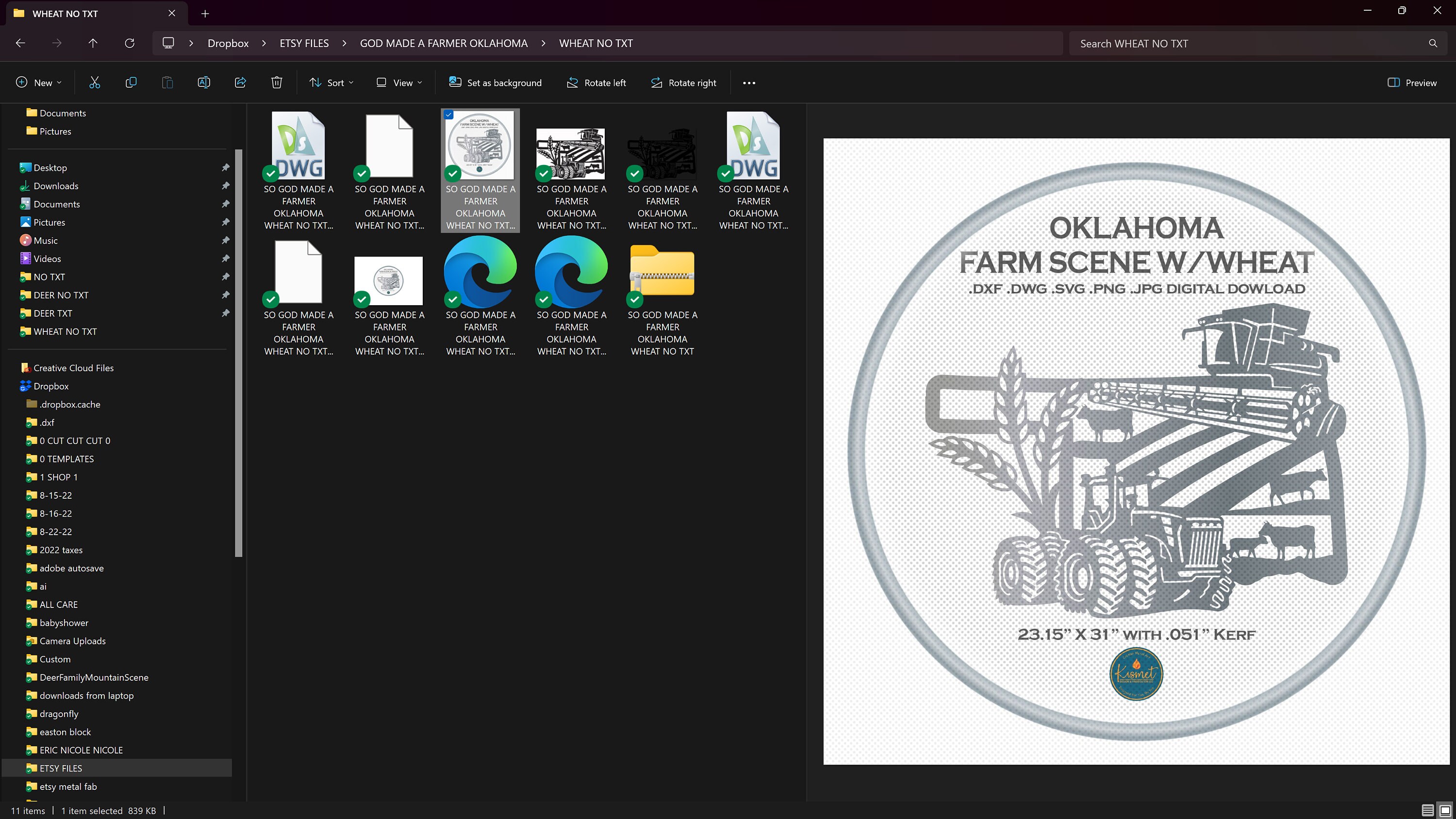Open the View dropdown
Viewport: 1456px width, 819px height.
click(x=398, y=82)
